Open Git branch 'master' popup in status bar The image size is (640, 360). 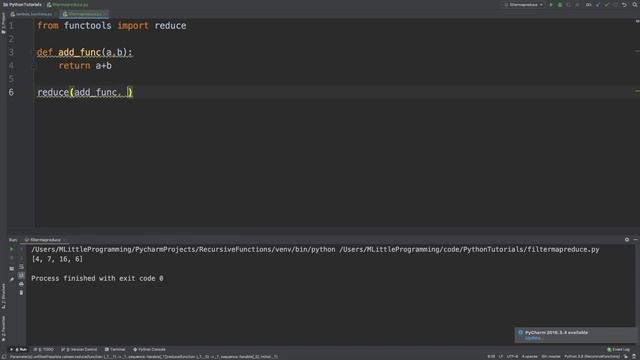pos(551,357)
